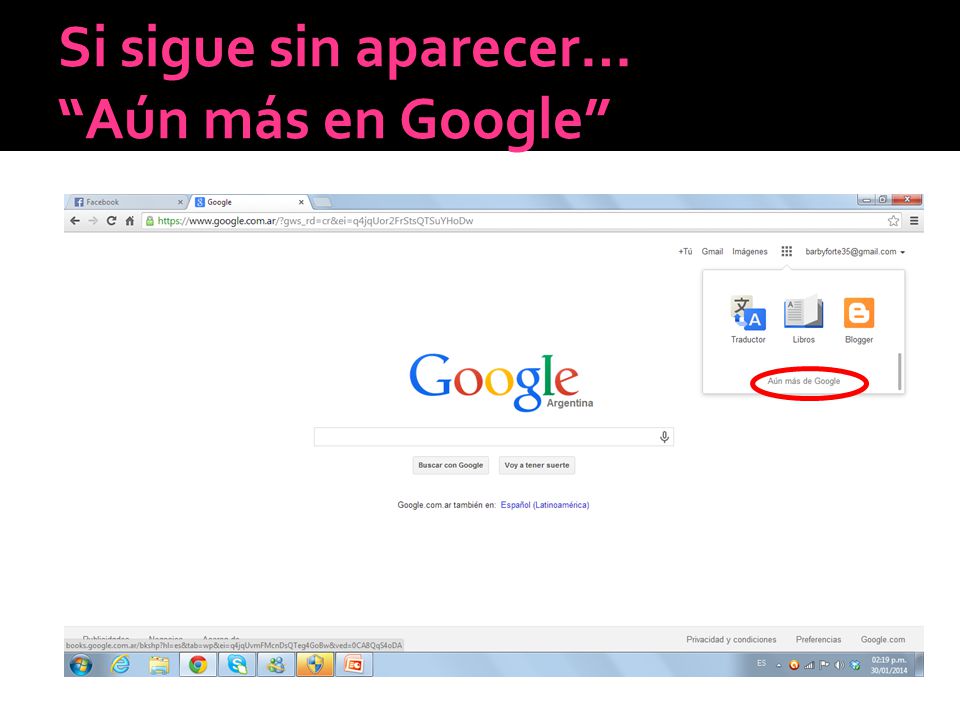Reload the page with the refresh icon
The height and width of the screenshot is (720, 960).
tap(111, 221)
